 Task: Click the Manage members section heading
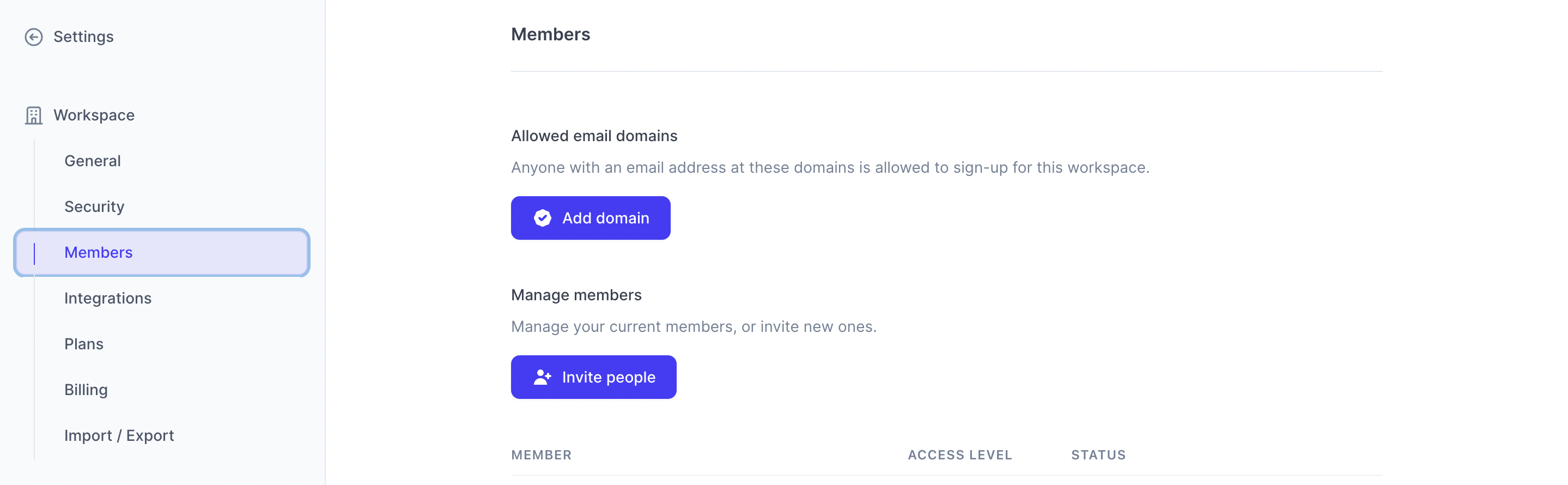coord(576,295)
